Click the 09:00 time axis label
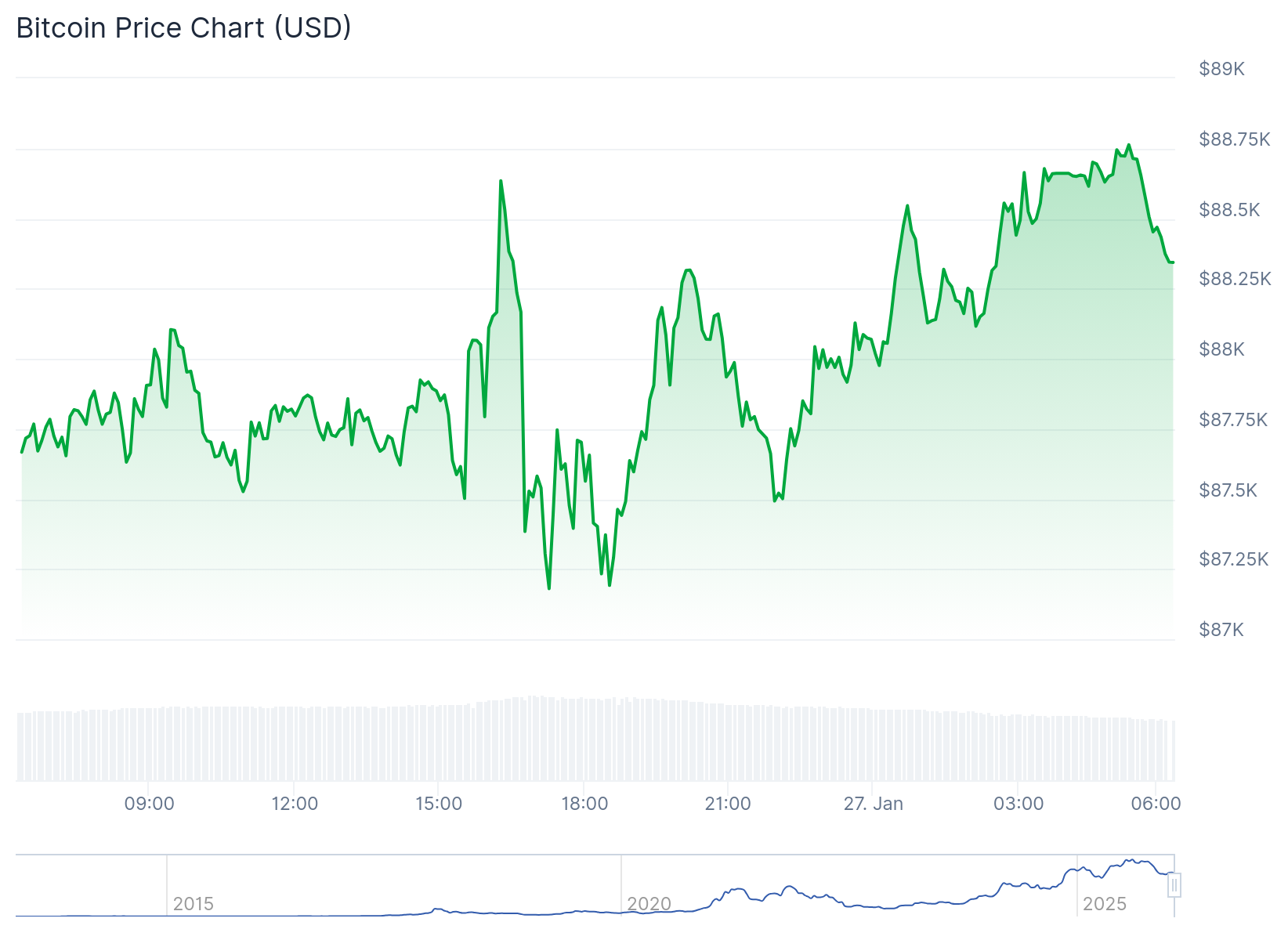The width and height of the screenshot is (1288, 940). pos(149,804)
